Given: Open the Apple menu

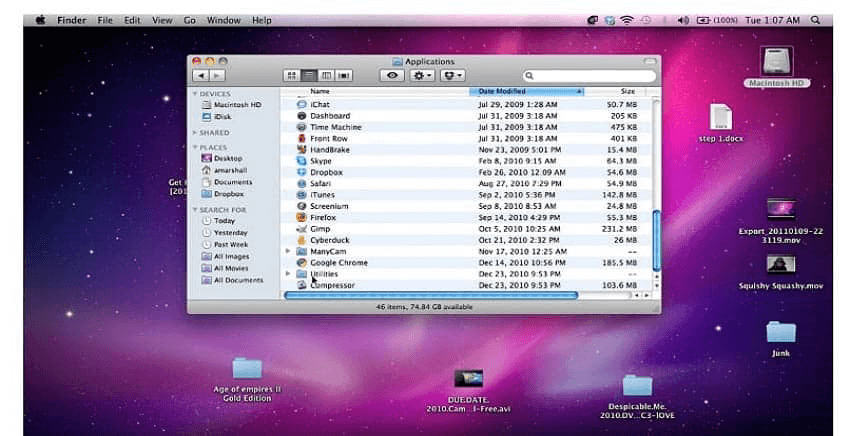Looking at the screenshot, I should (41, 20).
